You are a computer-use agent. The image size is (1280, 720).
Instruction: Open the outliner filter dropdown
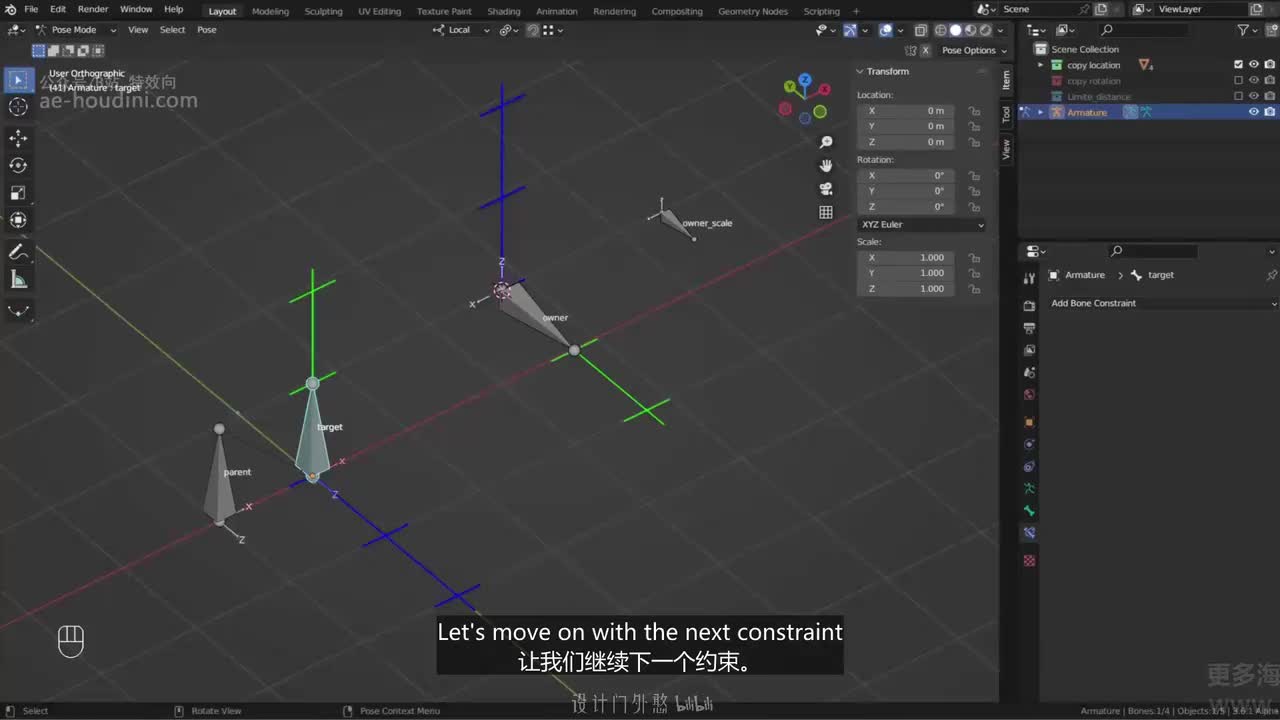(x=1246, y=30)
